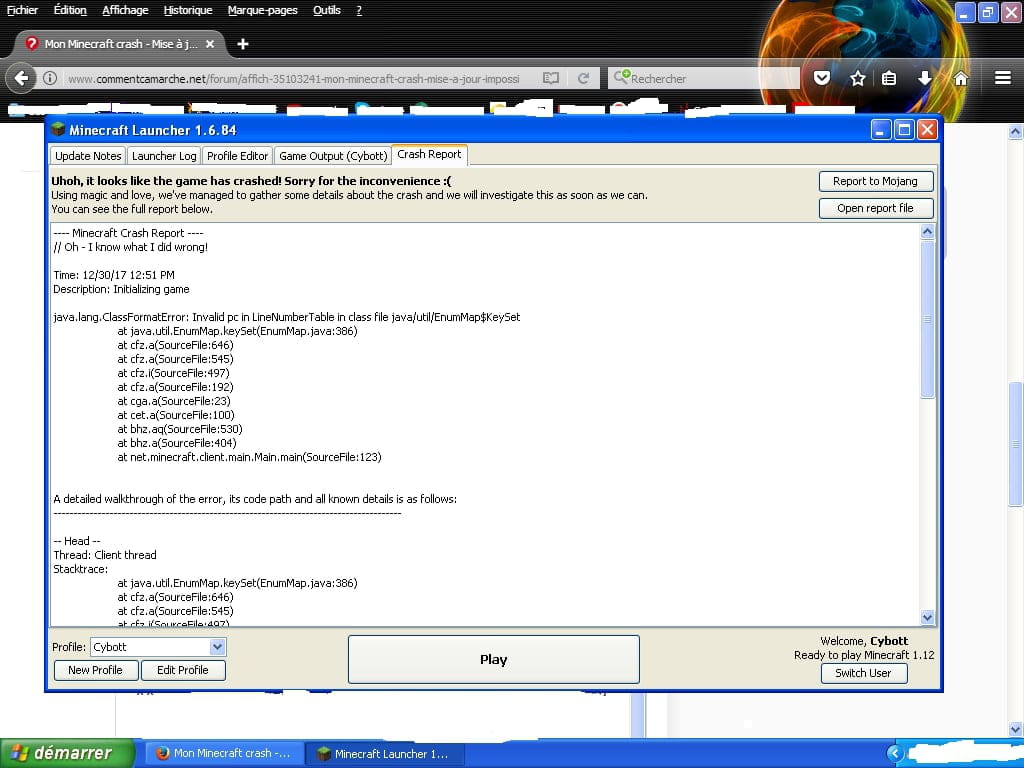Close the Minecraft Launcher window
This screenshot has width=1024, height=768.
click(927, 130)
